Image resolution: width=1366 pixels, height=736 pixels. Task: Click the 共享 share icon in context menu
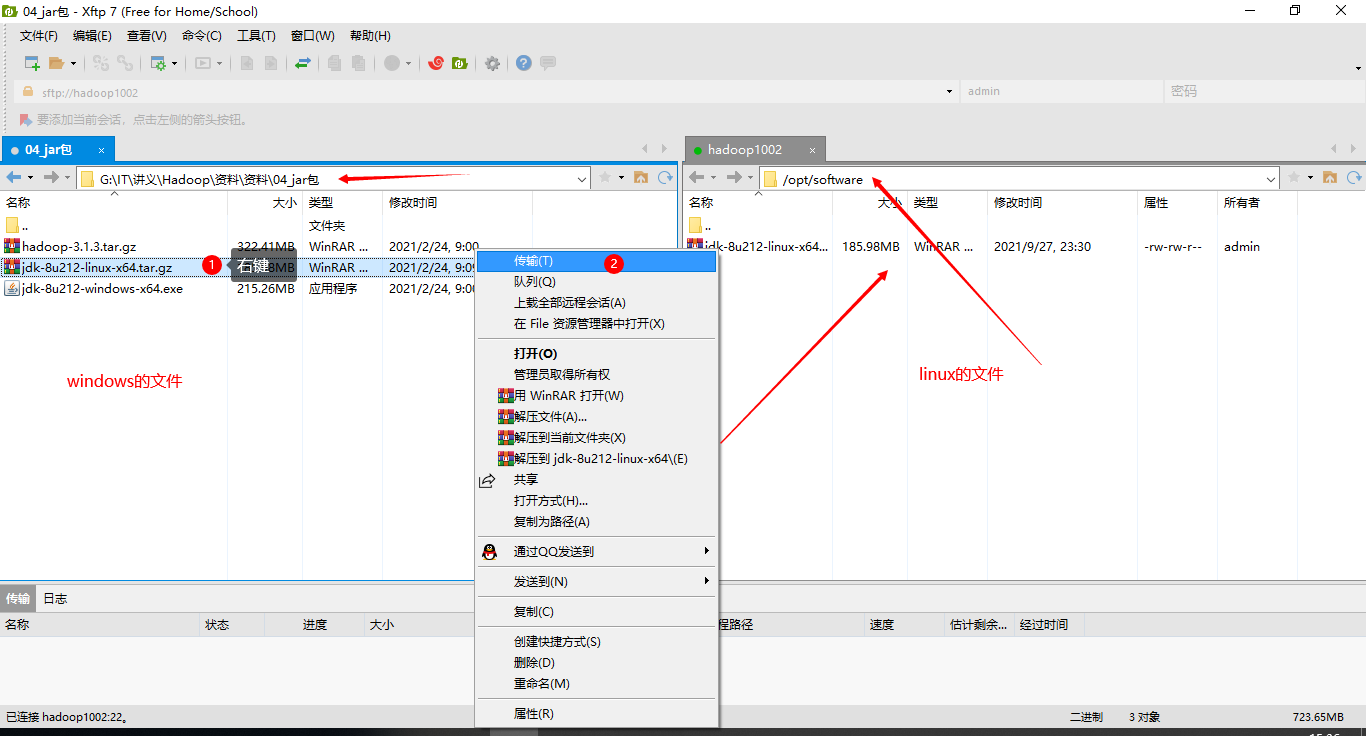coord(487,480)
